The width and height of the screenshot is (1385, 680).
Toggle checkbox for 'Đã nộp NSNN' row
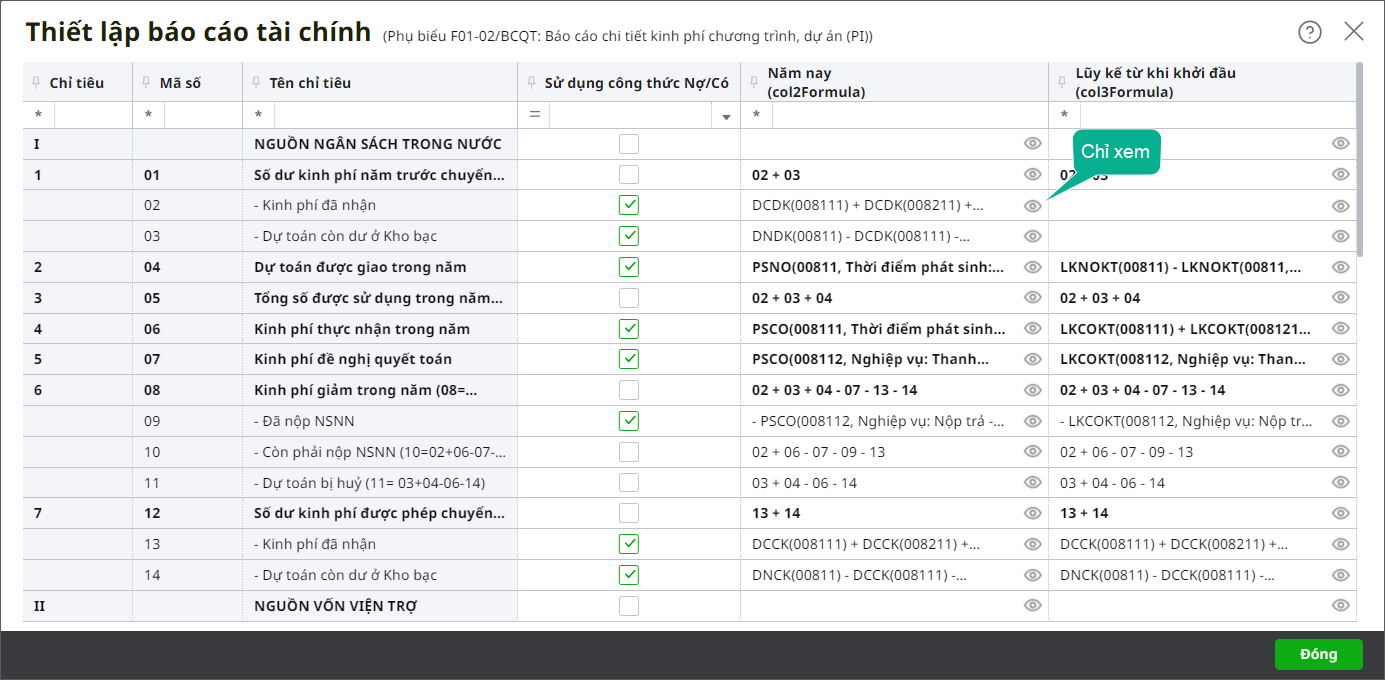(628, 421)
